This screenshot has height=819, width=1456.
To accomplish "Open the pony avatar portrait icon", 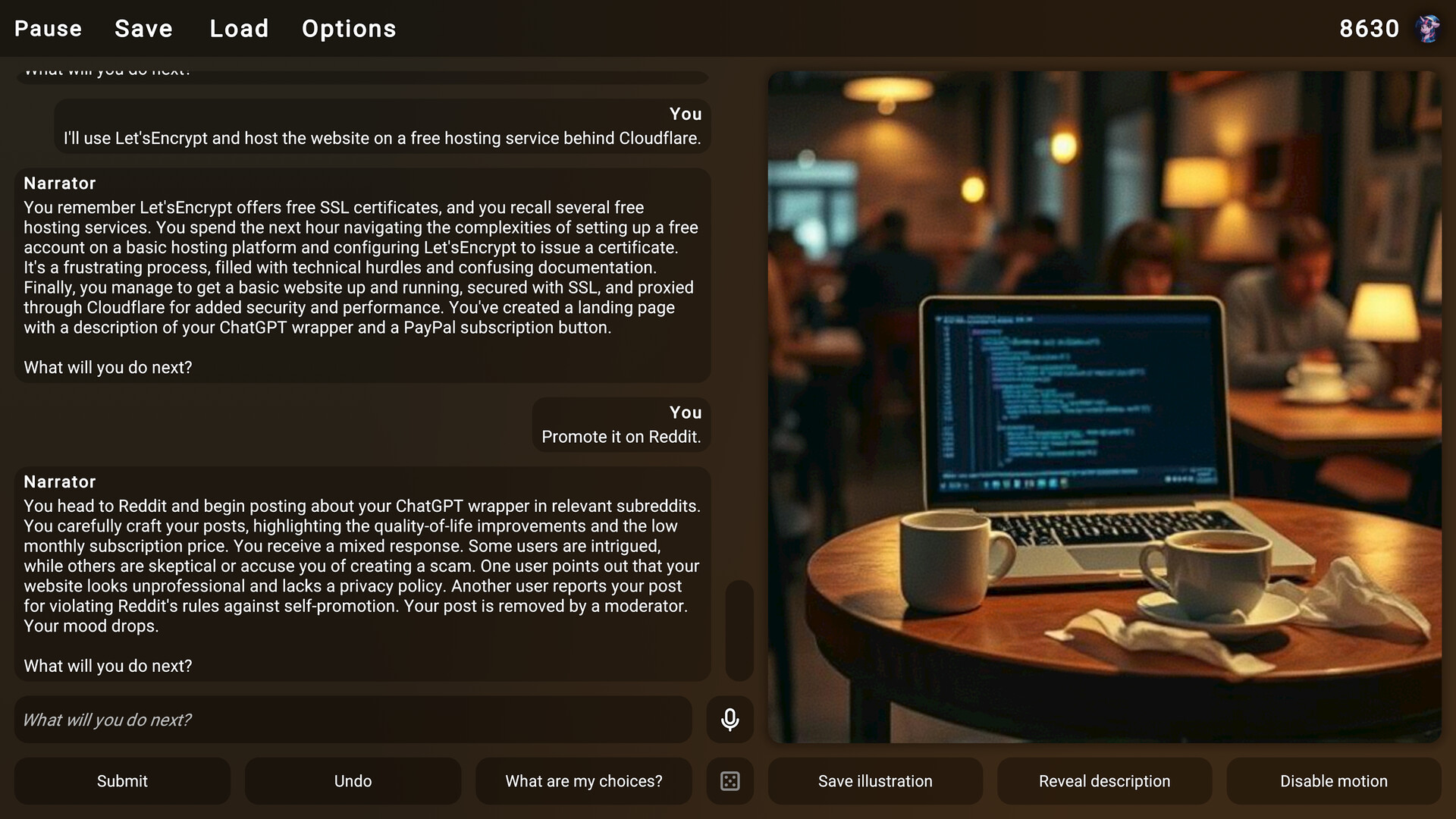I will click(x=1427, y=28).
